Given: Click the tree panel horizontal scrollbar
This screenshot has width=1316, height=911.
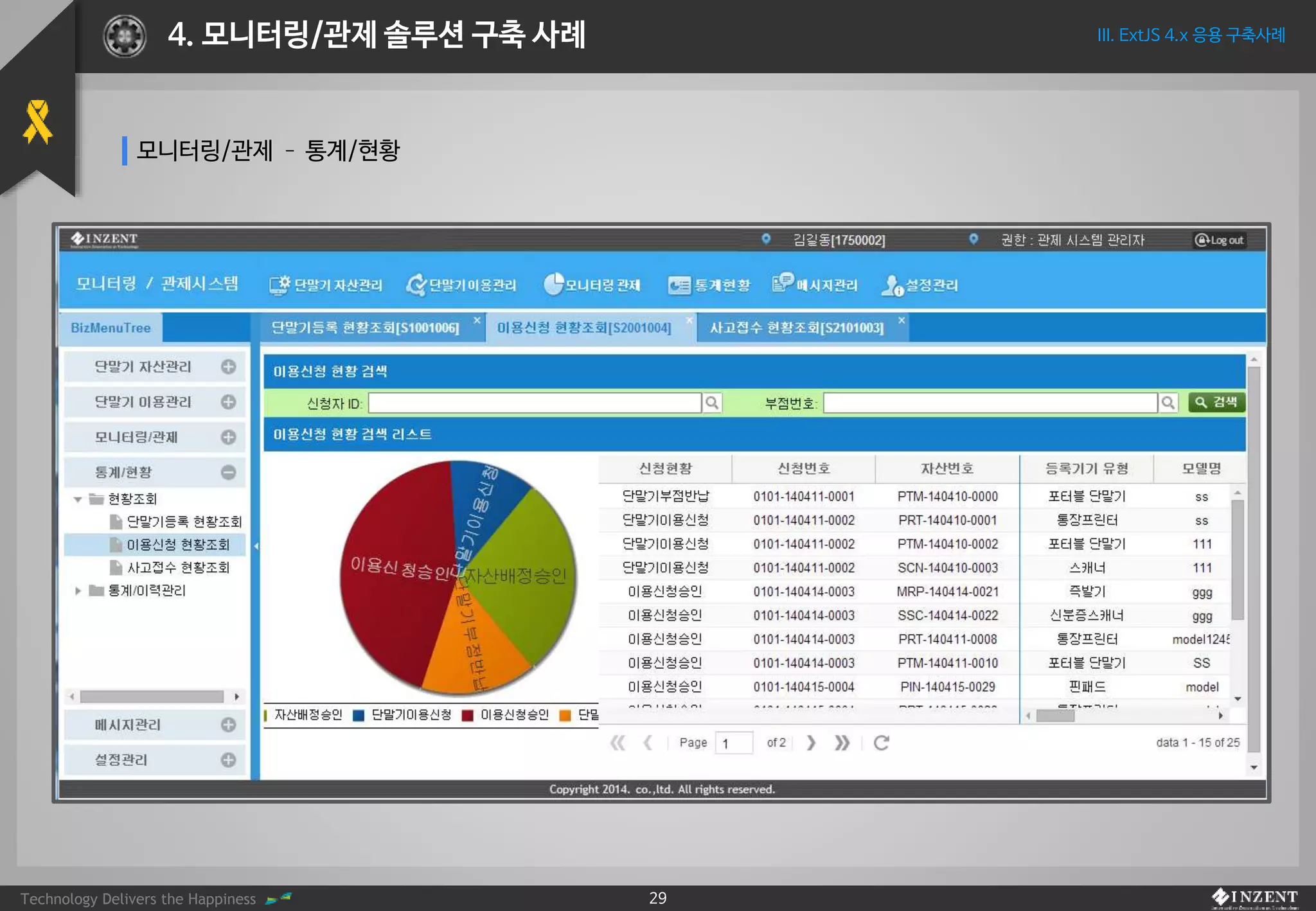Looking at the screenshot, I should 152,696.
